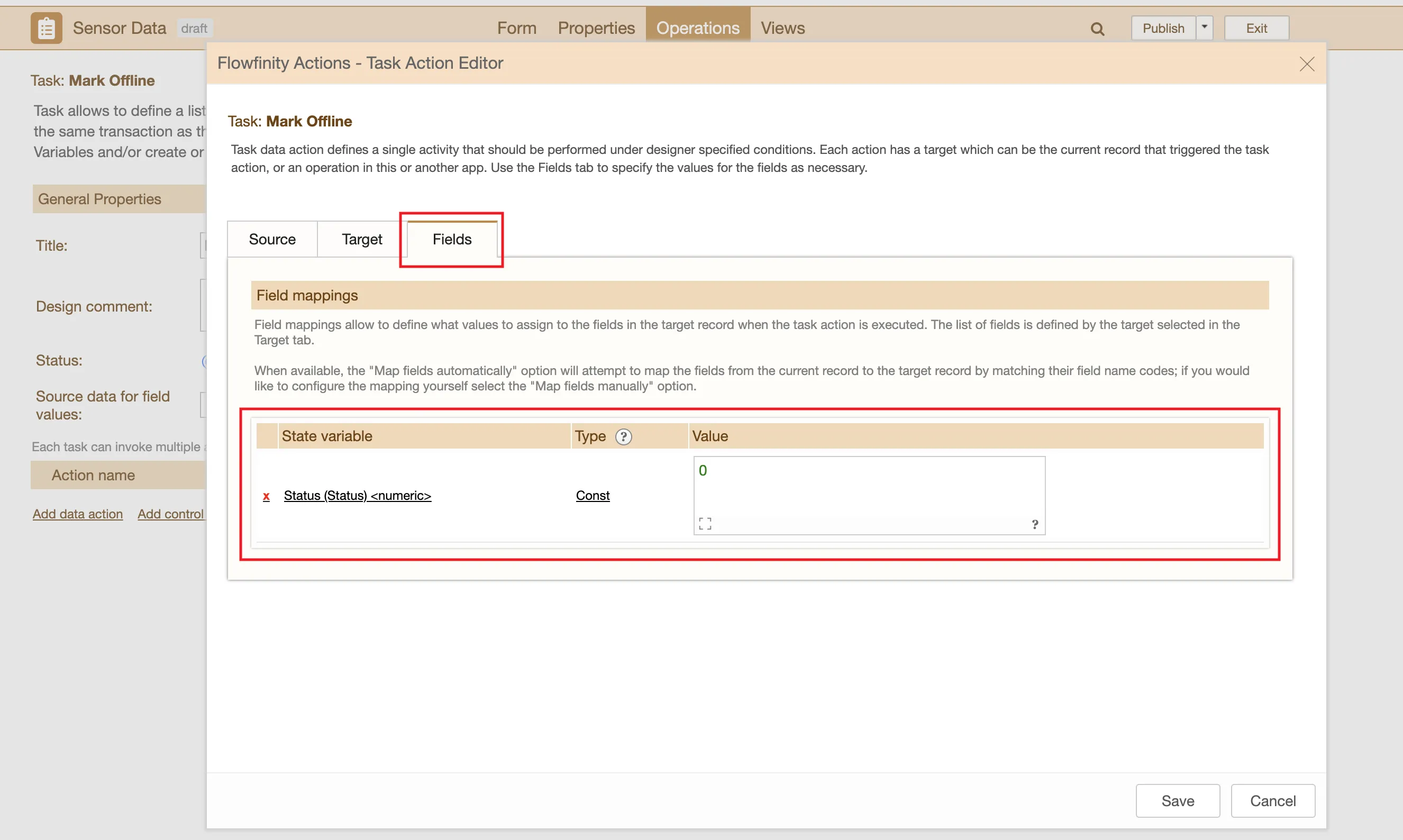Click the Type column help icon
Image resolution: width=1403 pixels, height=840 pixels.
tap(623, 436)
